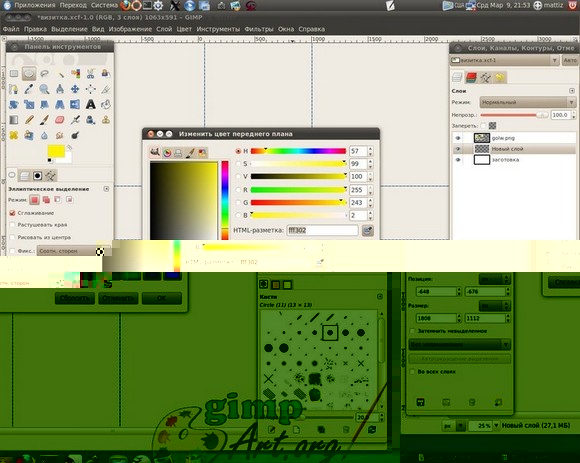The height and width of the screenshot is (463, 580).
Task: Open the Выделение menu
Action: click(x=69, y=29)
